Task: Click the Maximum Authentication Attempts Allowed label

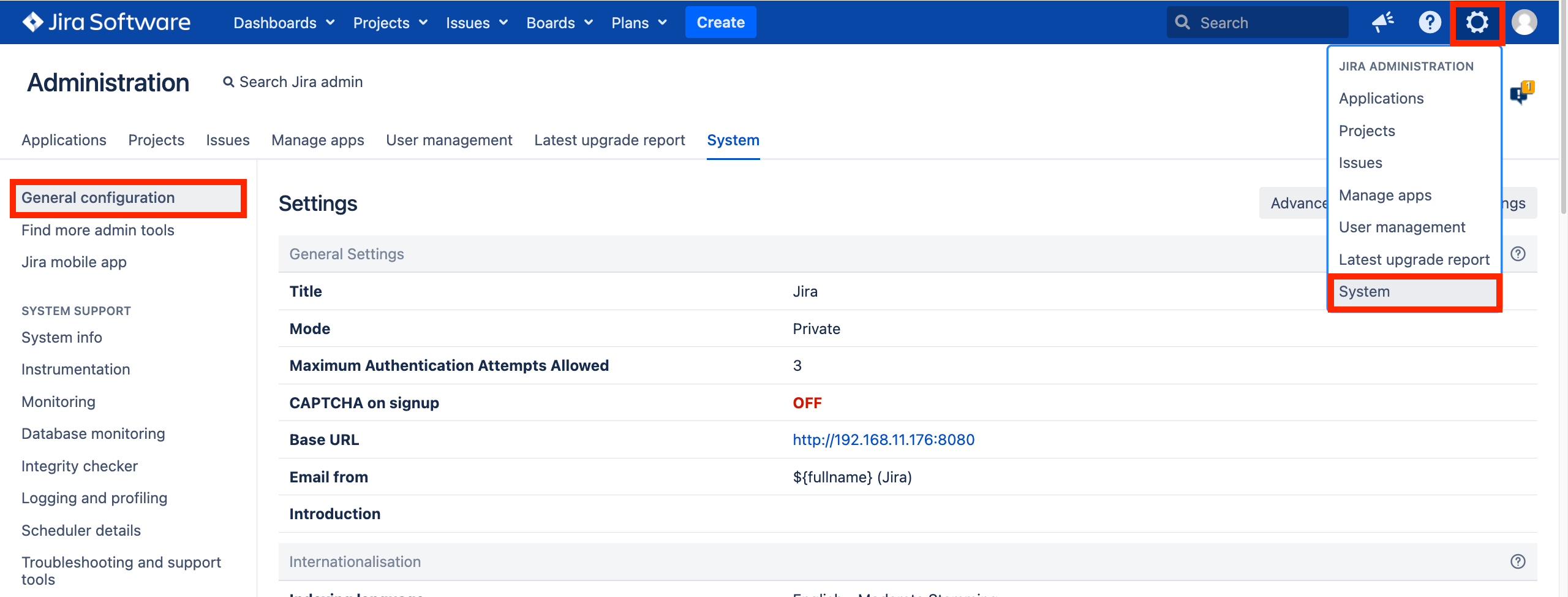Action: coord(449,366)
